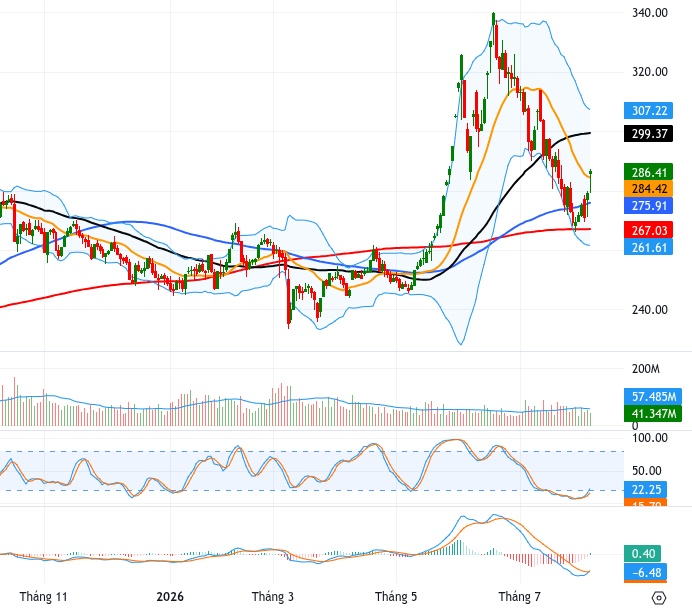This screenshot has height=610, width=692.
Task: Click the 0.40 MACD histogram label
Action: (x=643, y=554)
